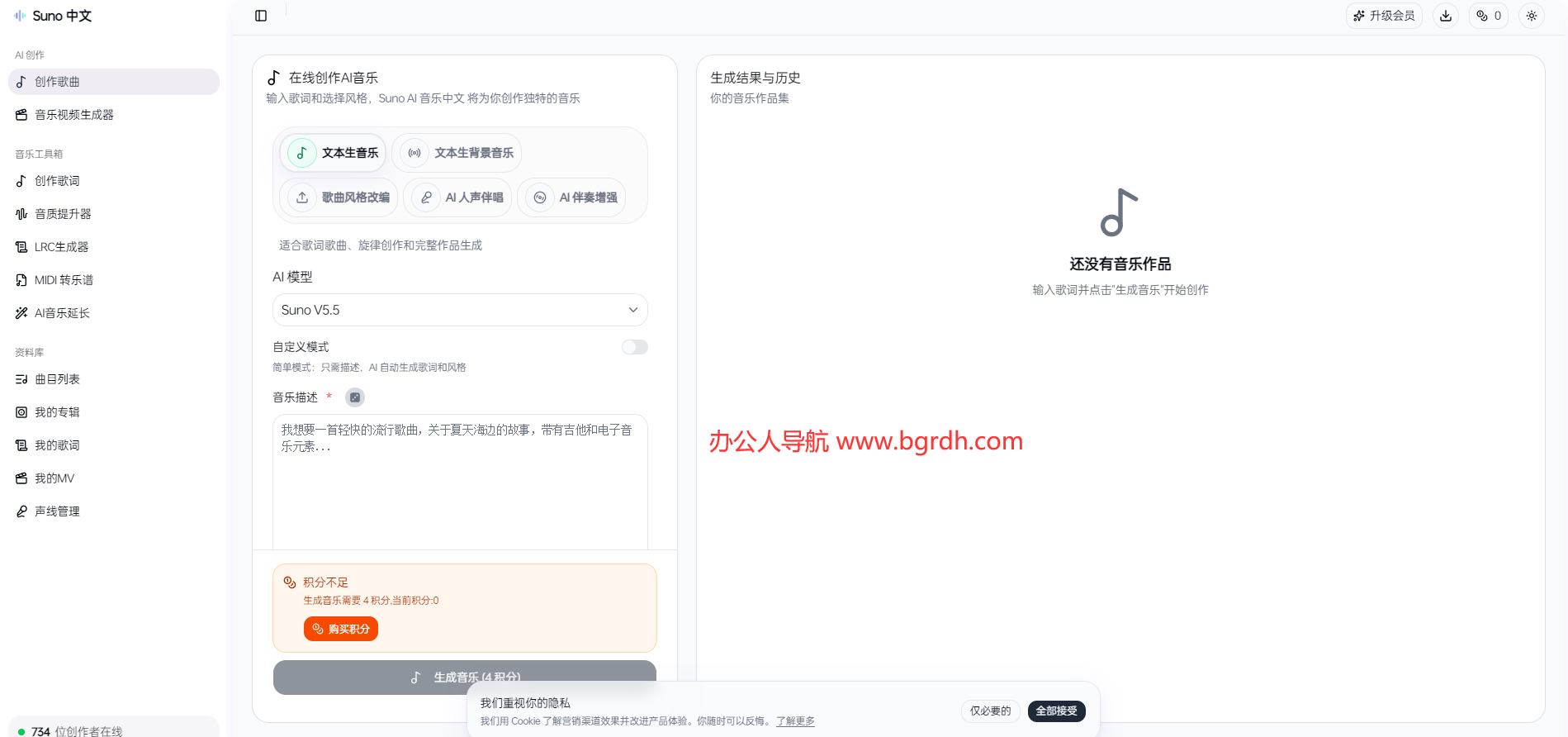Open 音质提升器 in the sidebar
The width and height of the screenshot is (1568, 737).
coord(114,214)
